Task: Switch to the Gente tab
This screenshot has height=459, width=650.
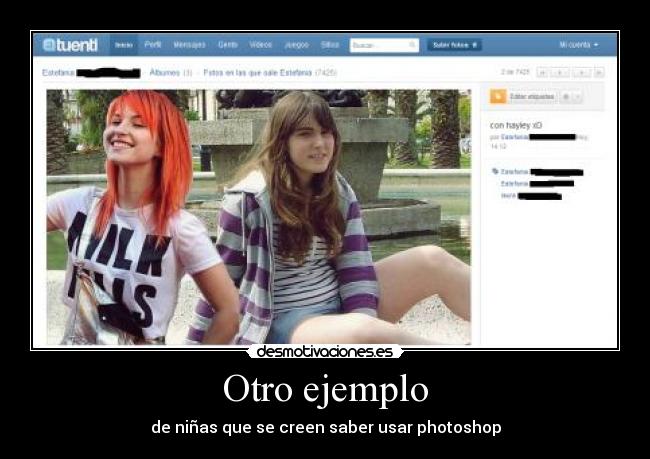Action: coord(228,44)
